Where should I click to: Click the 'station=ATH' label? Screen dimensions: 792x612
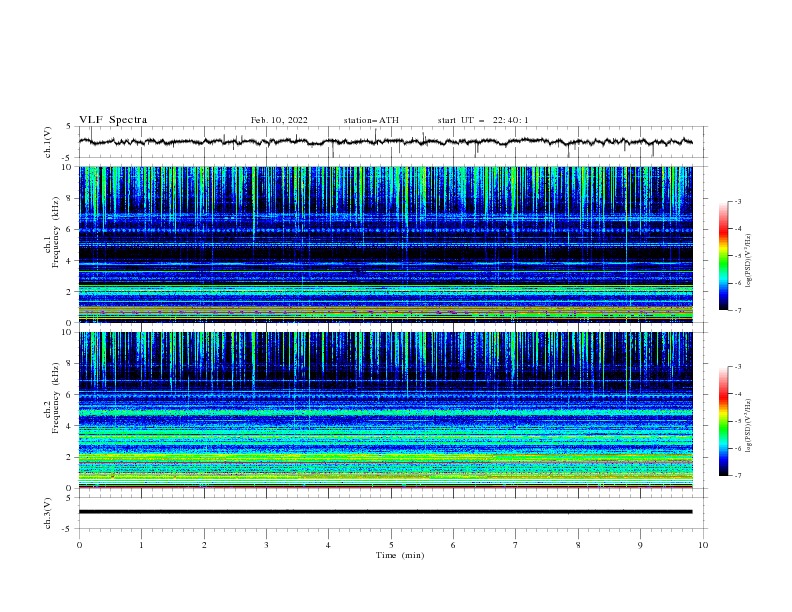[371, 120]
